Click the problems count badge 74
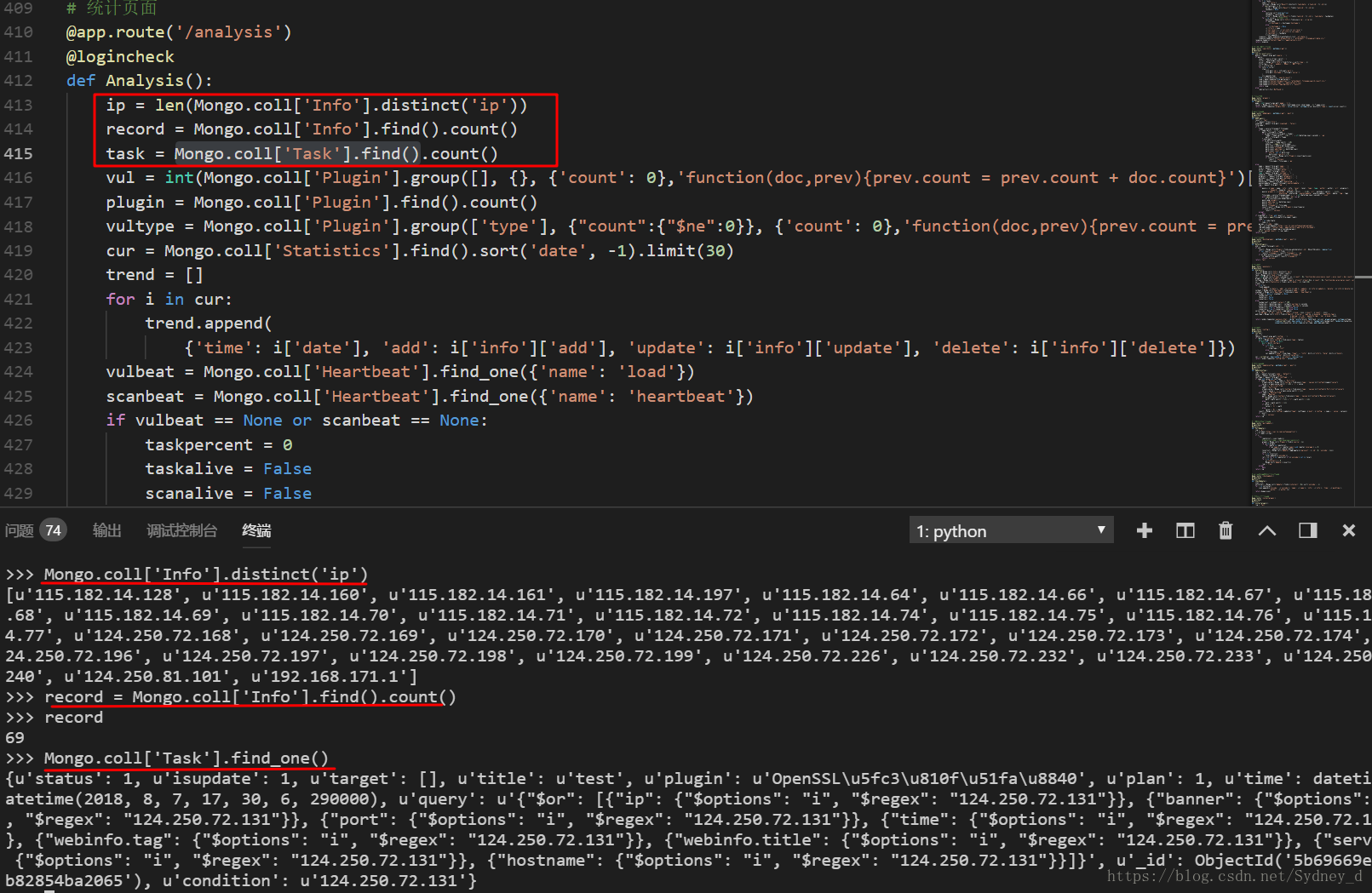The height and width of the screenshot is (893, 1372). click(x=53, y=530)
